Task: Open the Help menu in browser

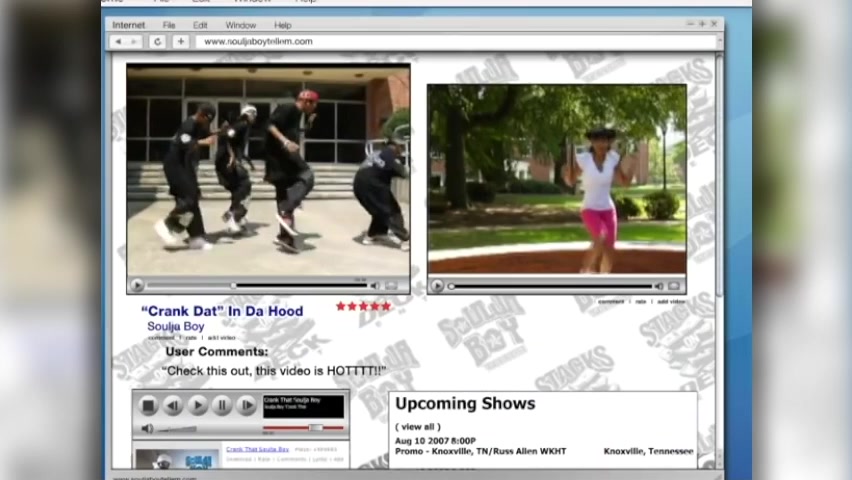Action: click(283, 25)
